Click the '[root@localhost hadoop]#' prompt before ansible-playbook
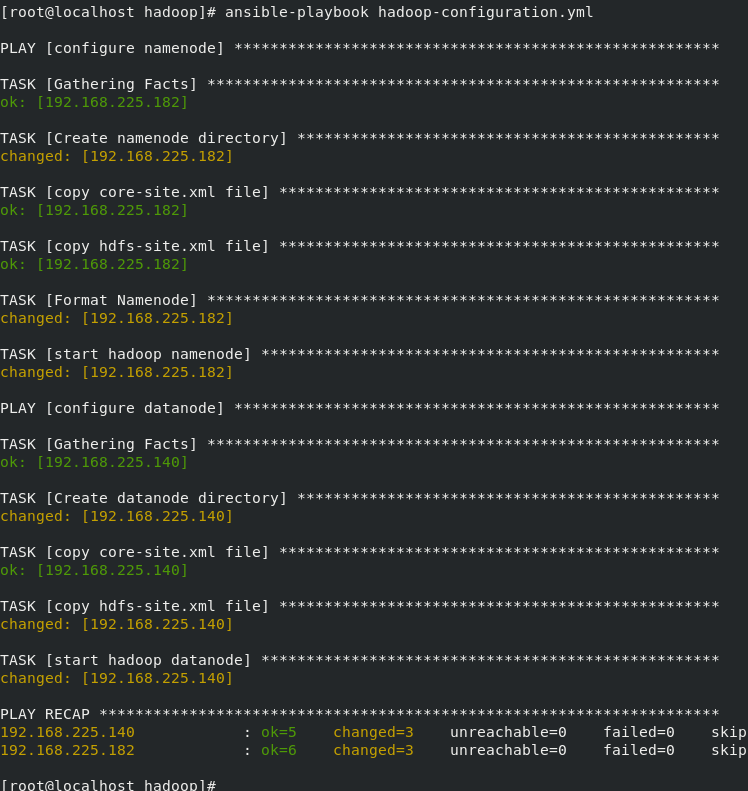This screenshot has width=748, height=791. click(108, 12)
